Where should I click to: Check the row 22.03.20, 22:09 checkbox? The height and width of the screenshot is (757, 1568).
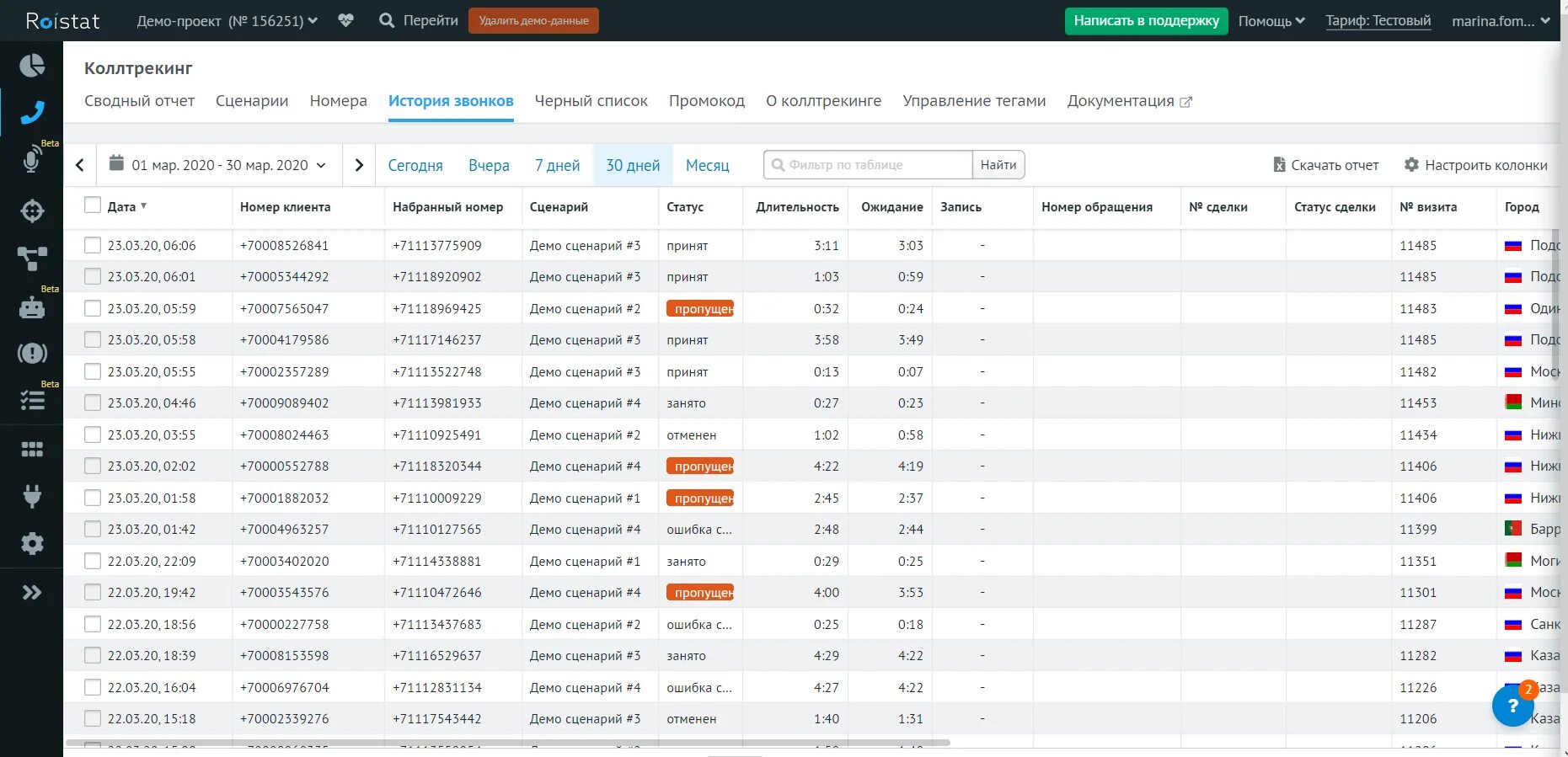pos(93,561)
